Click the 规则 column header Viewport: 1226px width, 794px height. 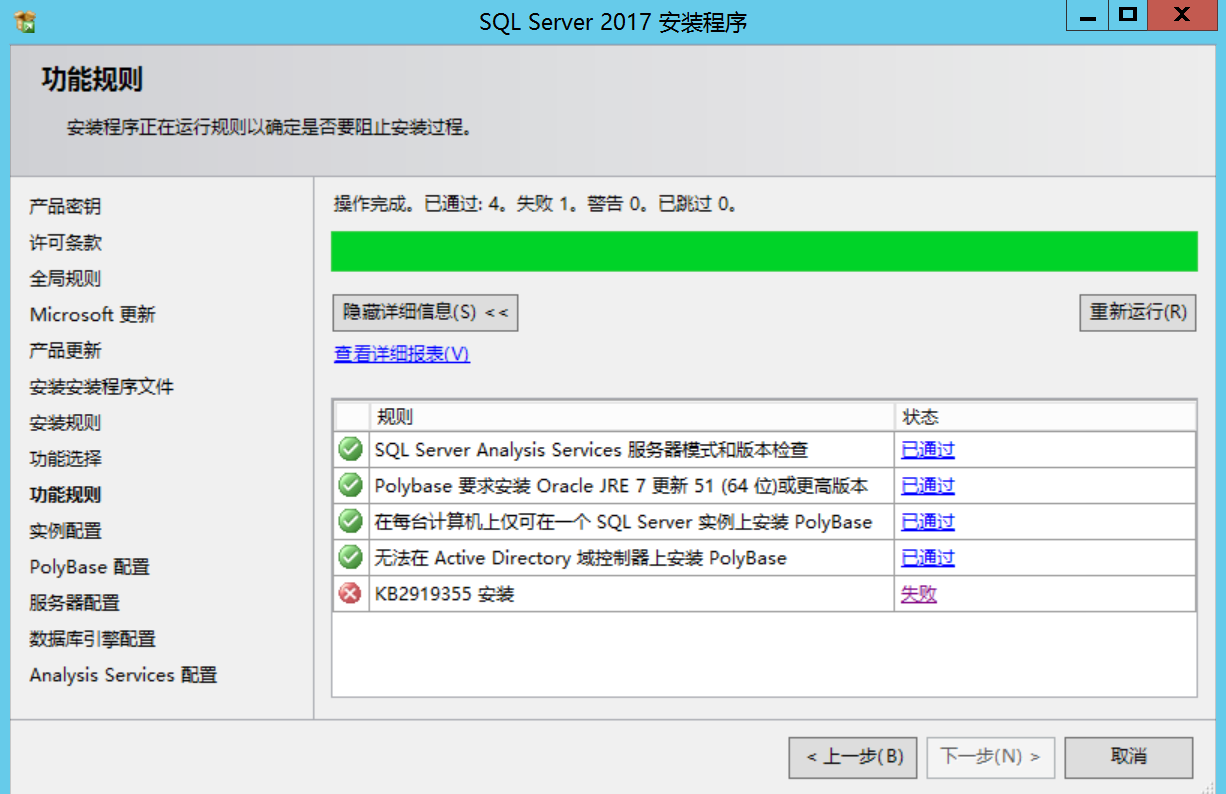[632, 417]
